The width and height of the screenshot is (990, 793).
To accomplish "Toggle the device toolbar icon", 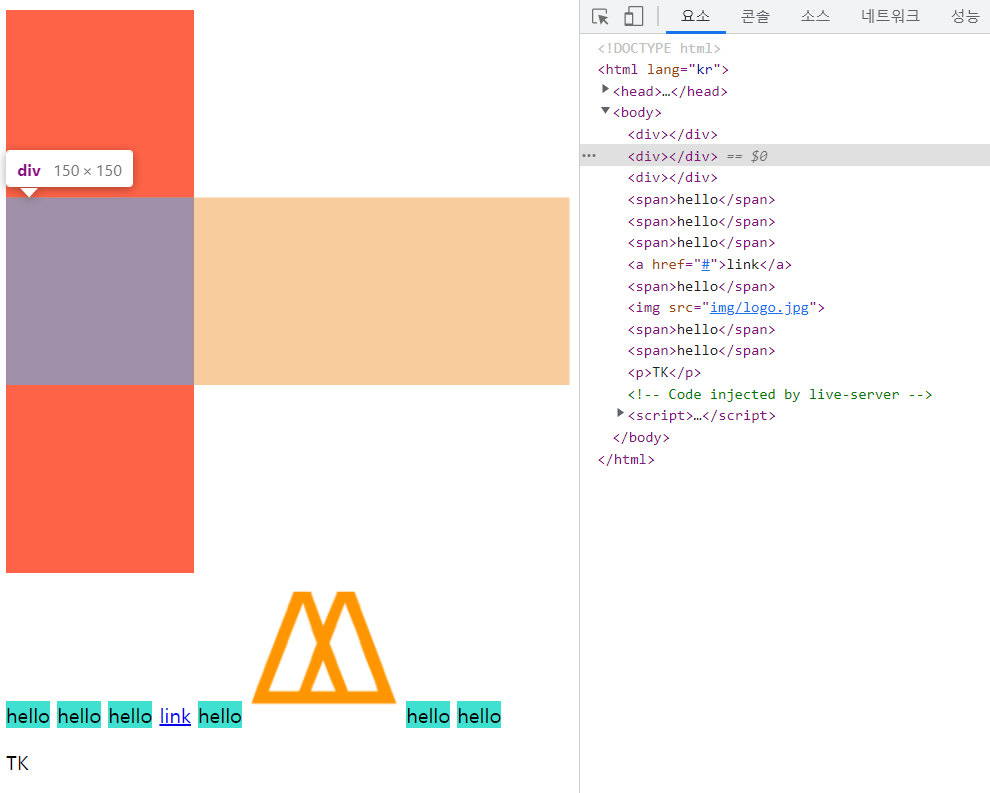I will pyautogui.click(x=633, y=16).
